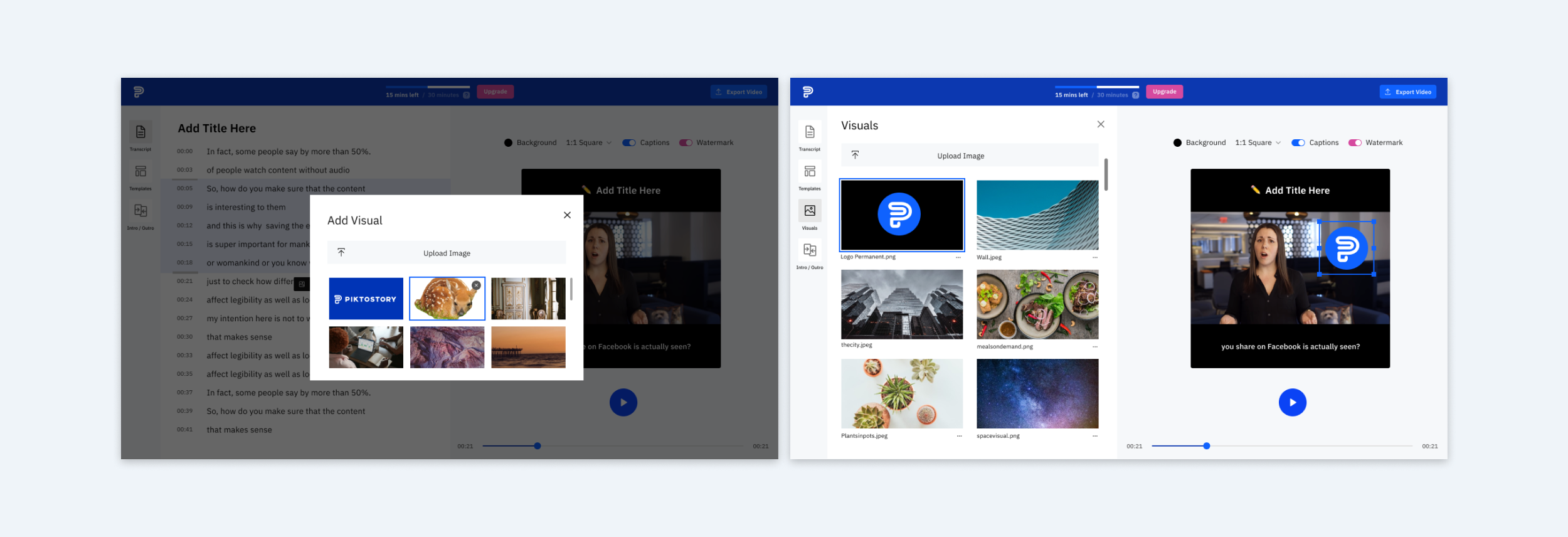Screen dimensions: 1568x537
Task: Open 1:1 Square aspect dropdown, left window
Action: [589, 143]
